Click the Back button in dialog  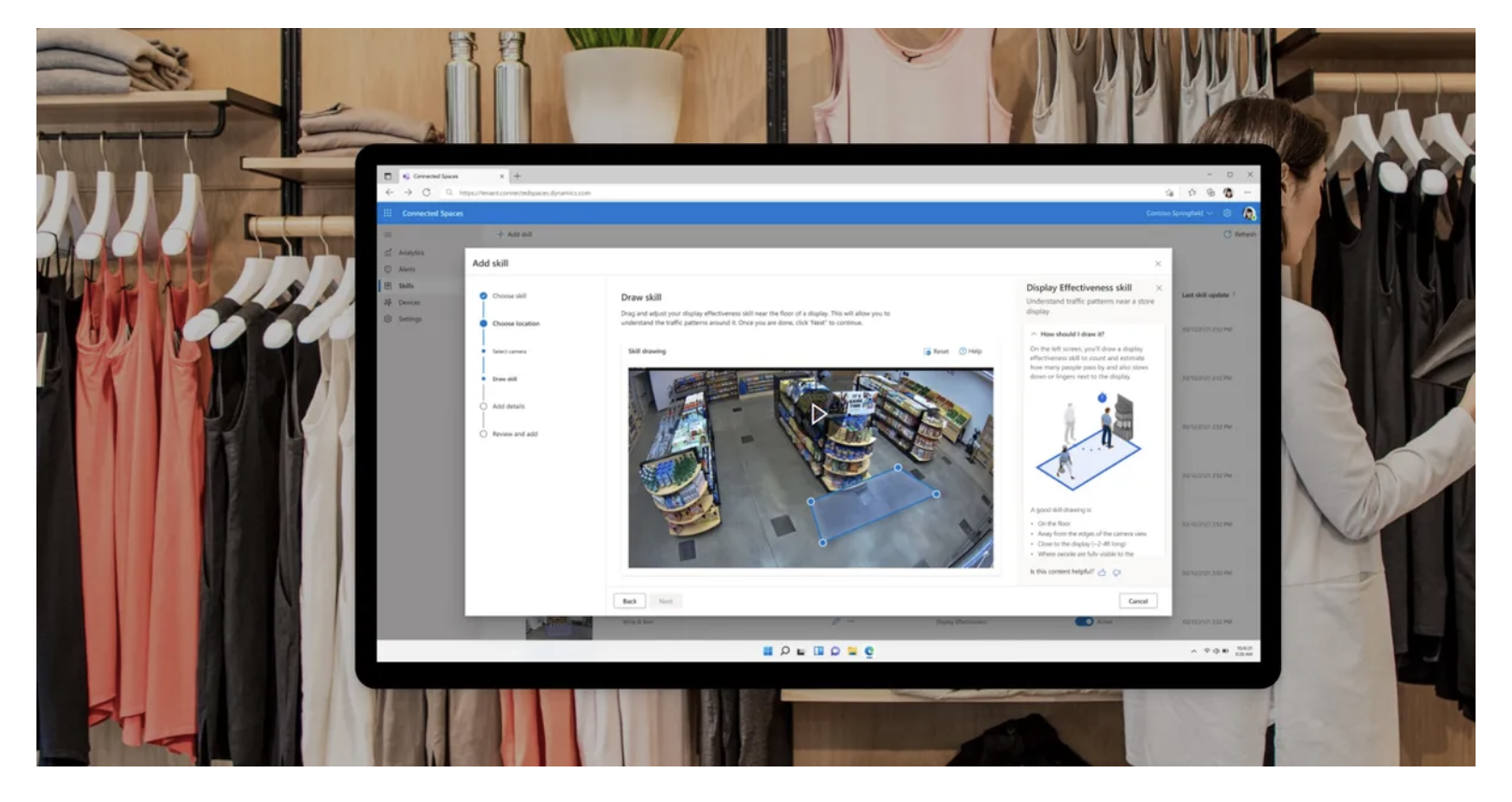pyautogui.click(x=630, y=601)
